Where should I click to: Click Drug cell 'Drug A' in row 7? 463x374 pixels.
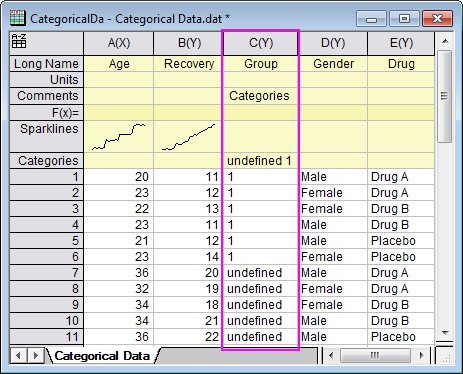click(x=401, y=273)
